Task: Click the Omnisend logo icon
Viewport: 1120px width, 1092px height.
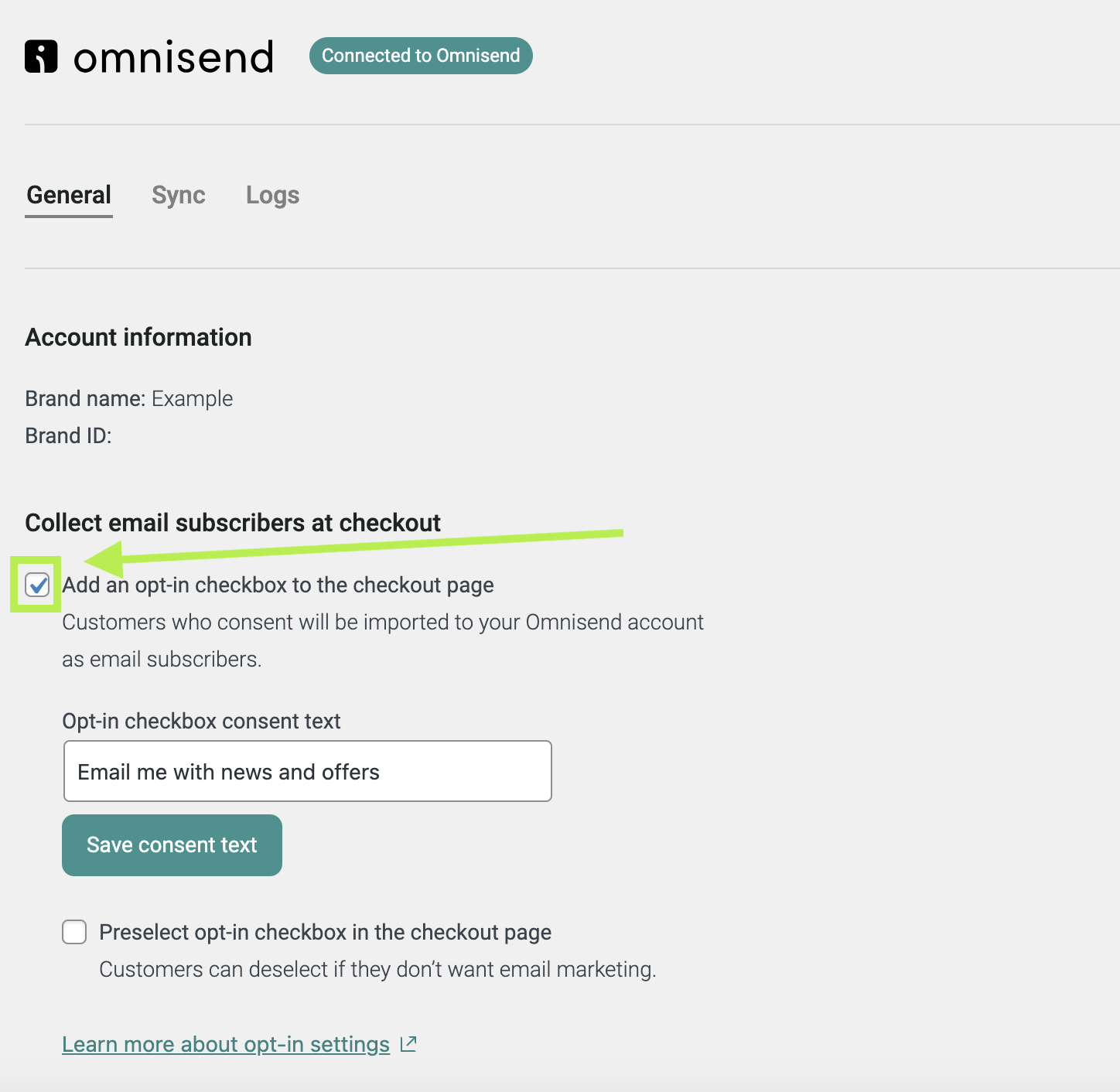Action: 40,55
